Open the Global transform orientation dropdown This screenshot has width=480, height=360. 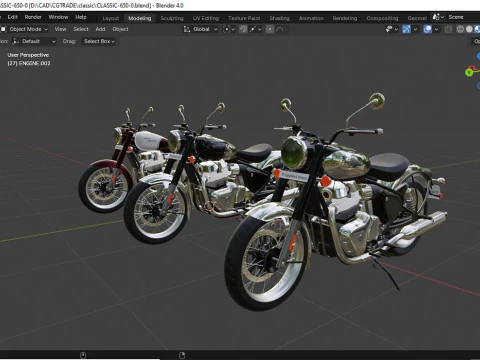pos(201,29)
